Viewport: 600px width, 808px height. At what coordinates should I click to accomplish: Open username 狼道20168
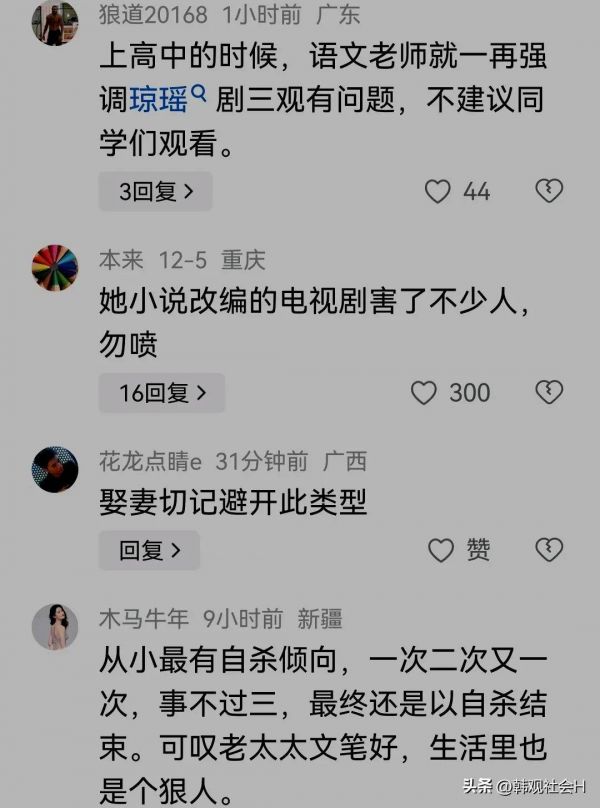point(153,14)
